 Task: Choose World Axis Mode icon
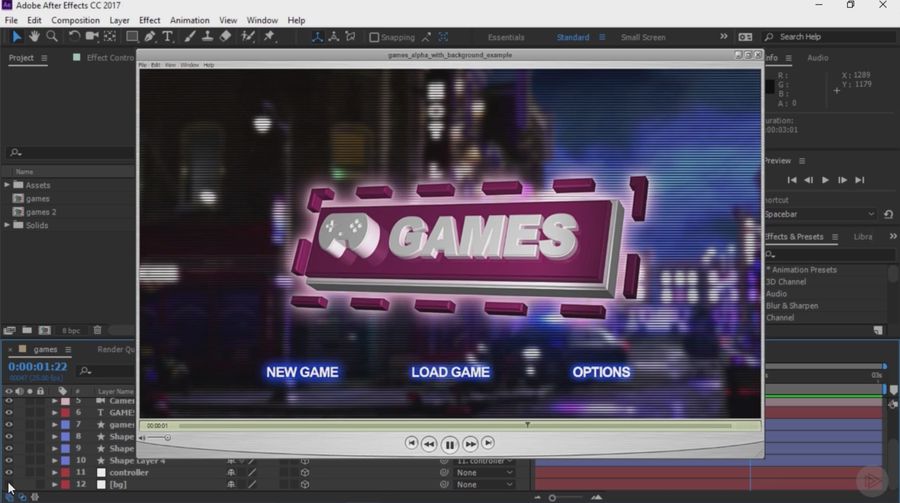point(333,37)
